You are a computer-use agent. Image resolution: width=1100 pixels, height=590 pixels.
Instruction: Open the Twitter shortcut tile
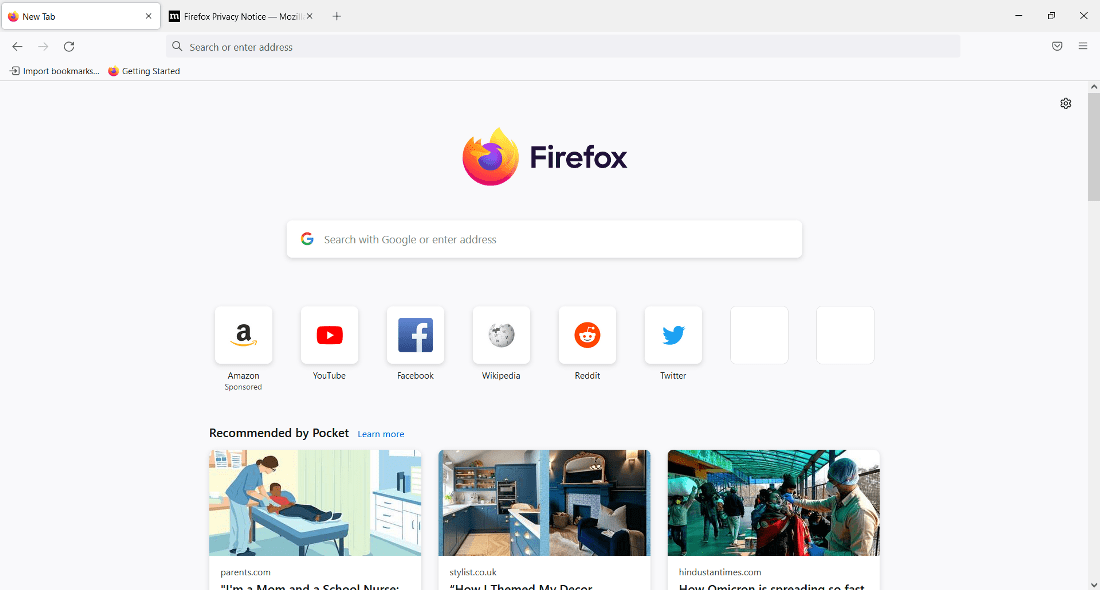coord(673,335)
